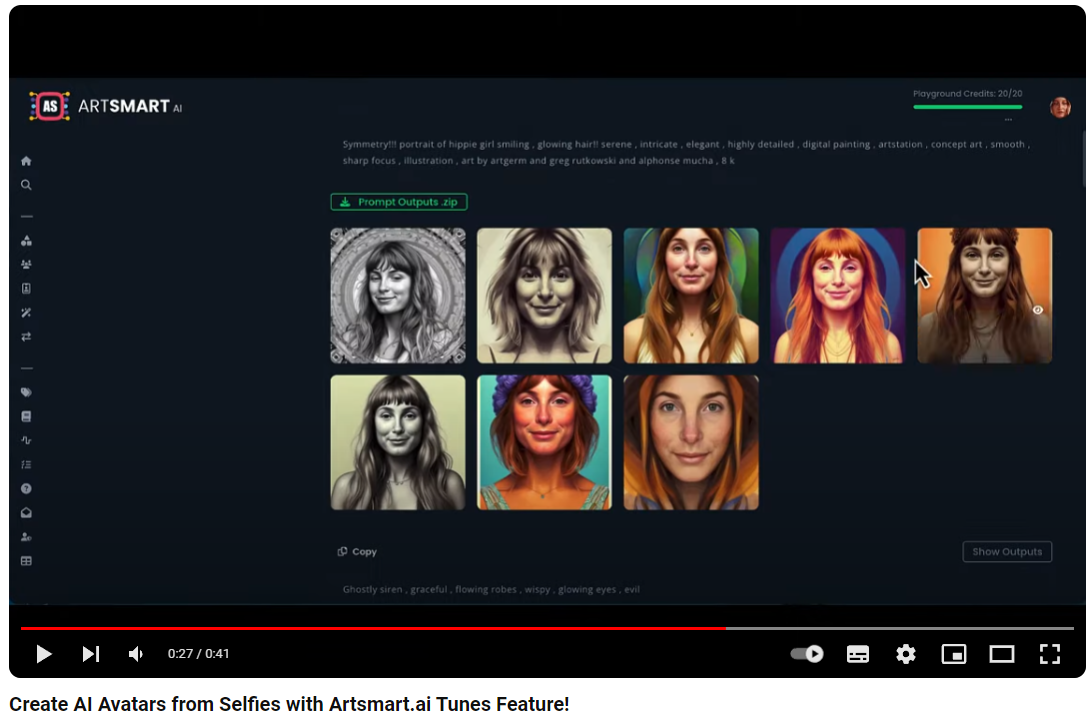Select the shapes icon in the sidebar
1090x726 pixels.
click(26, 241)
